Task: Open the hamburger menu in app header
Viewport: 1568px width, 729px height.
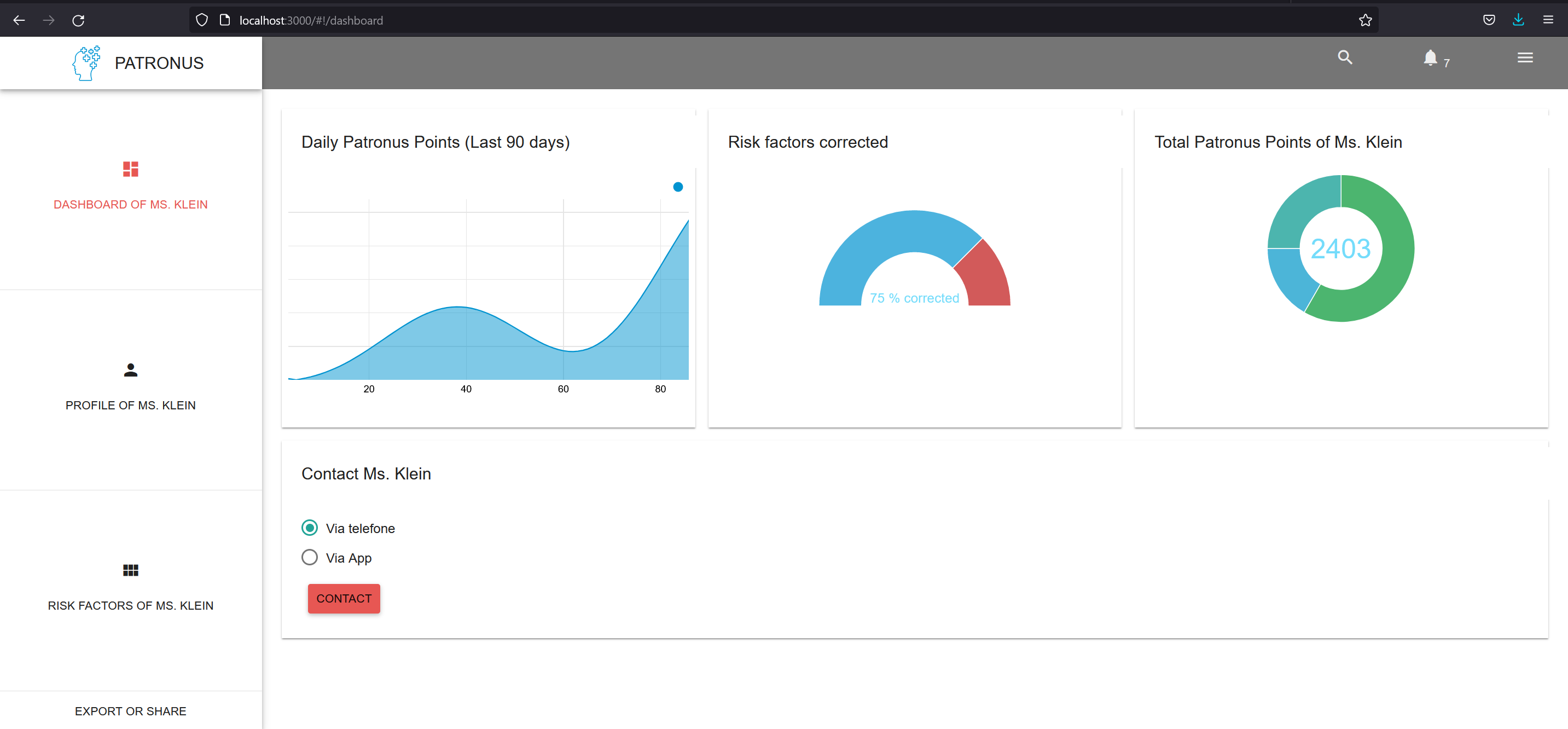Action: coord(1524,58)
